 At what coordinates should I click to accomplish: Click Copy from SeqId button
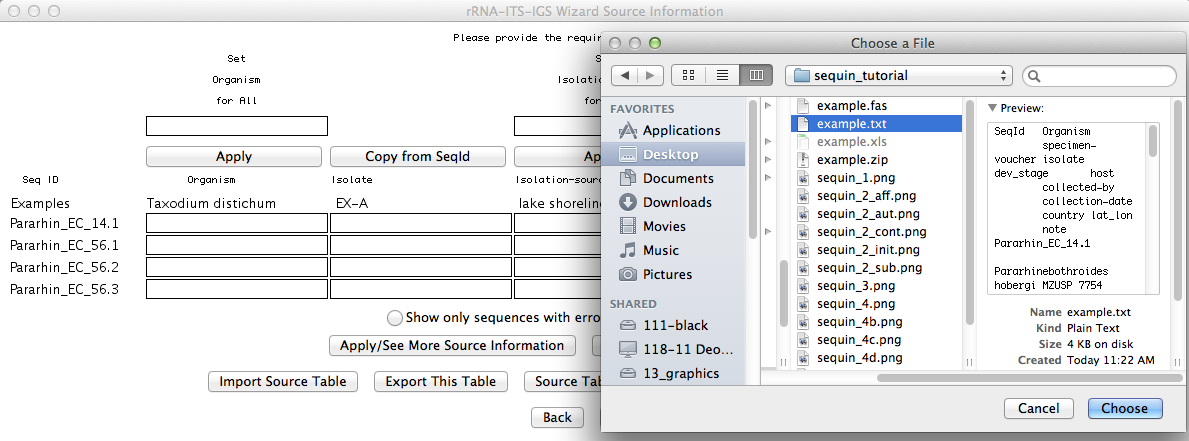click(x=418, y=156)
